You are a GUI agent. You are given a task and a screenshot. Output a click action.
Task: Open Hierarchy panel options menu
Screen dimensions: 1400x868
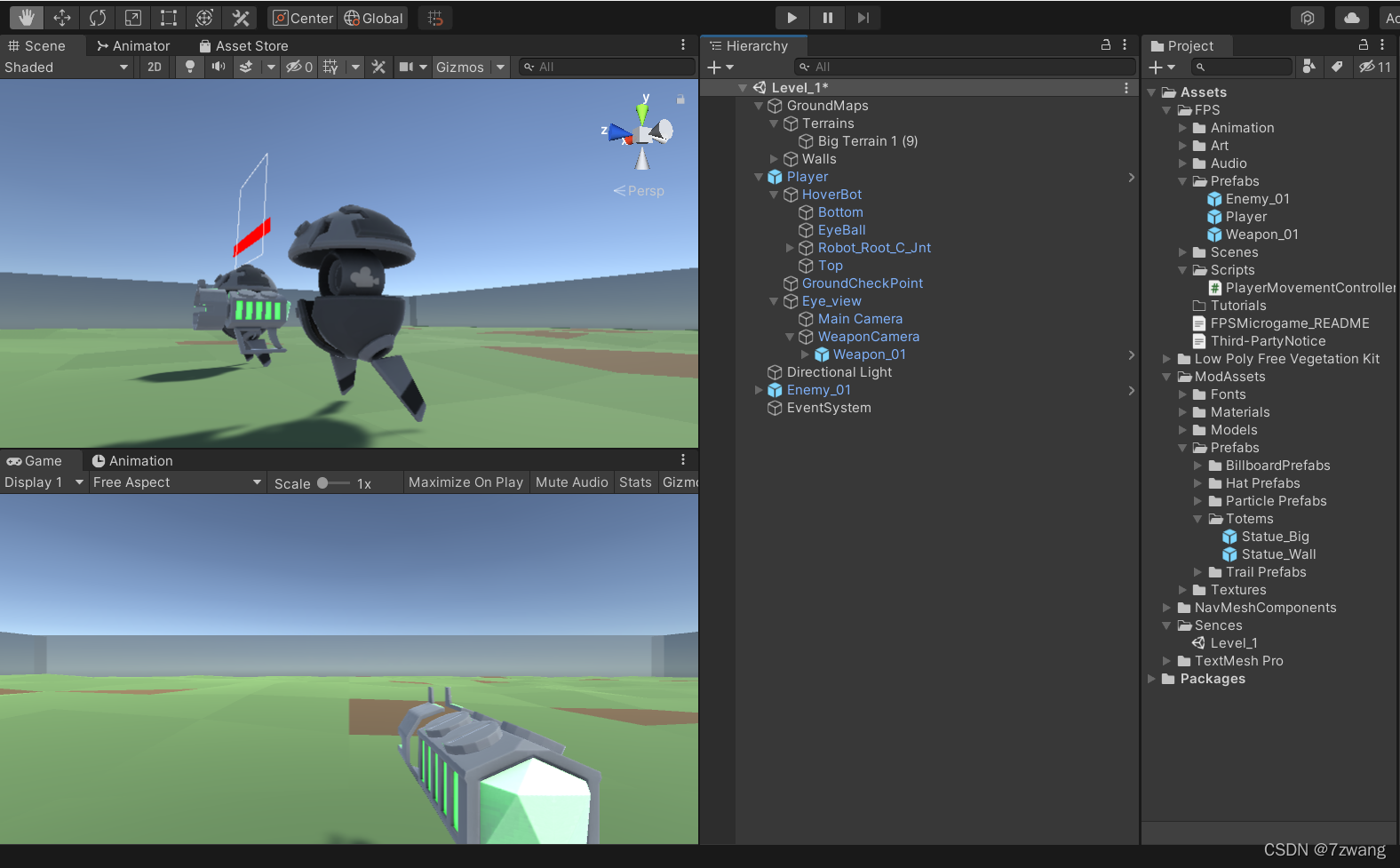(1125, 44)
